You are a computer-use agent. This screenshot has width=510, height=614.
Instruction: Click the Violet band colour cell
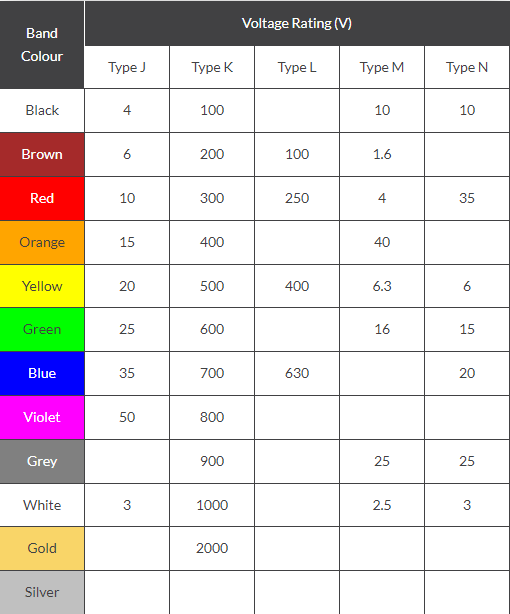(42, 417)
